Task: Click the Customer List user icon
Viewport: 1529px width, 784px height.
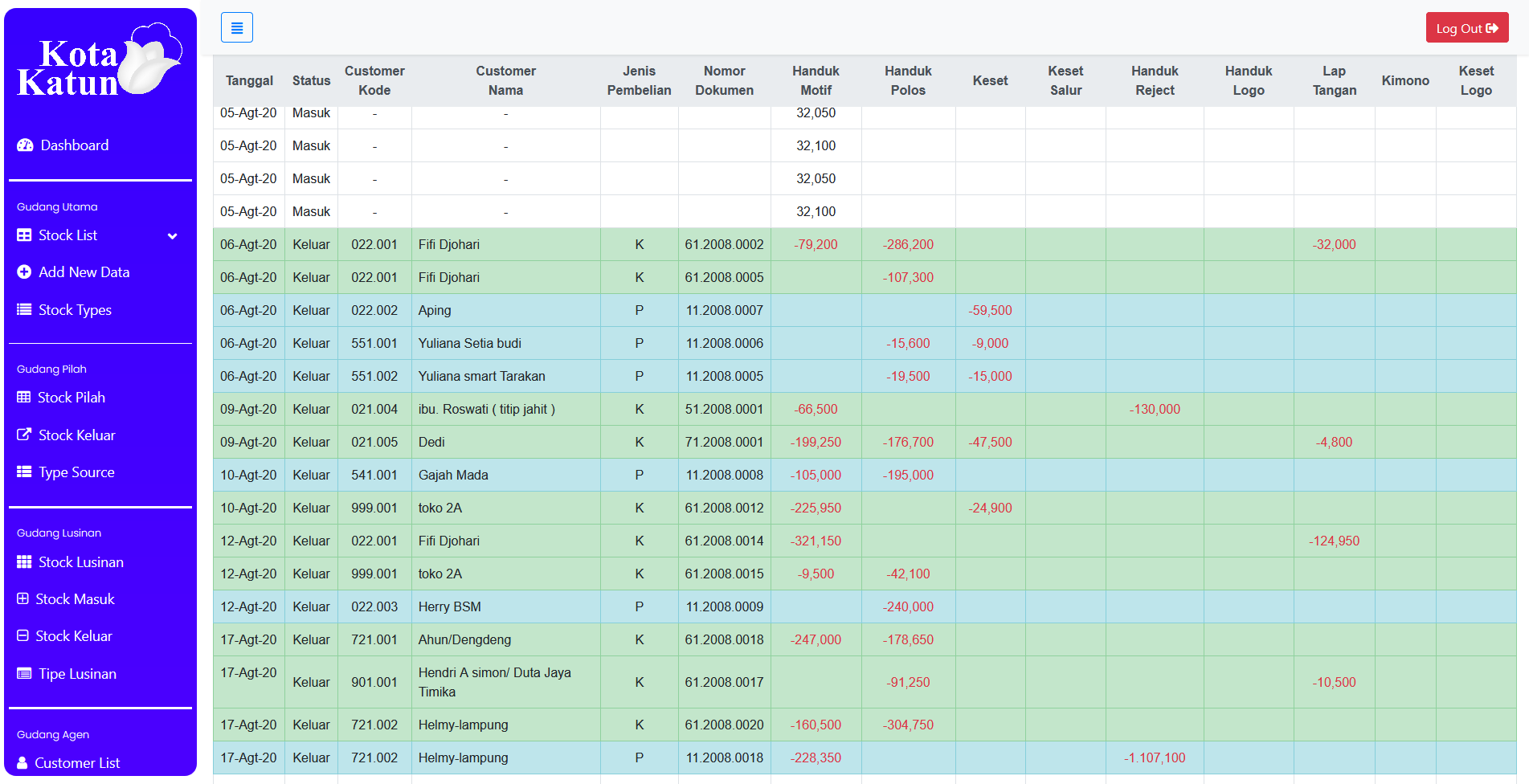Action: [x=22, y=762]
